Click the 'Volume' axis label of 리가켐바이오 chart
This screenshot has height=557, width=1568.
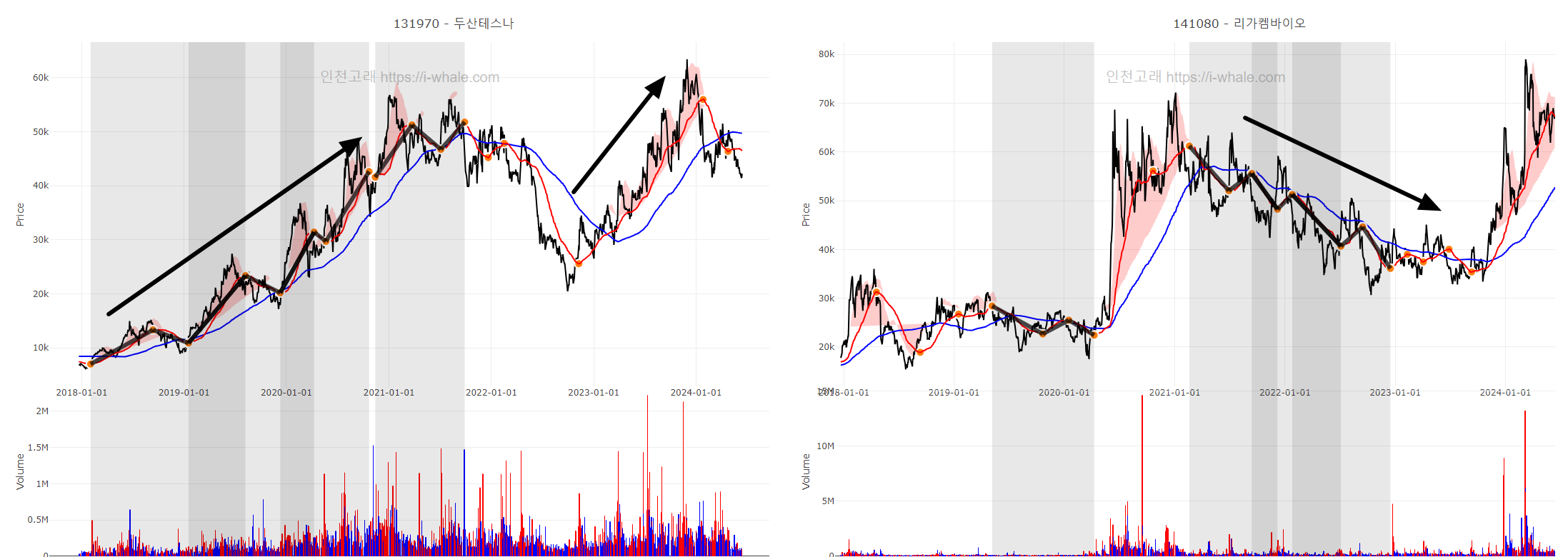tap(806, 472)
